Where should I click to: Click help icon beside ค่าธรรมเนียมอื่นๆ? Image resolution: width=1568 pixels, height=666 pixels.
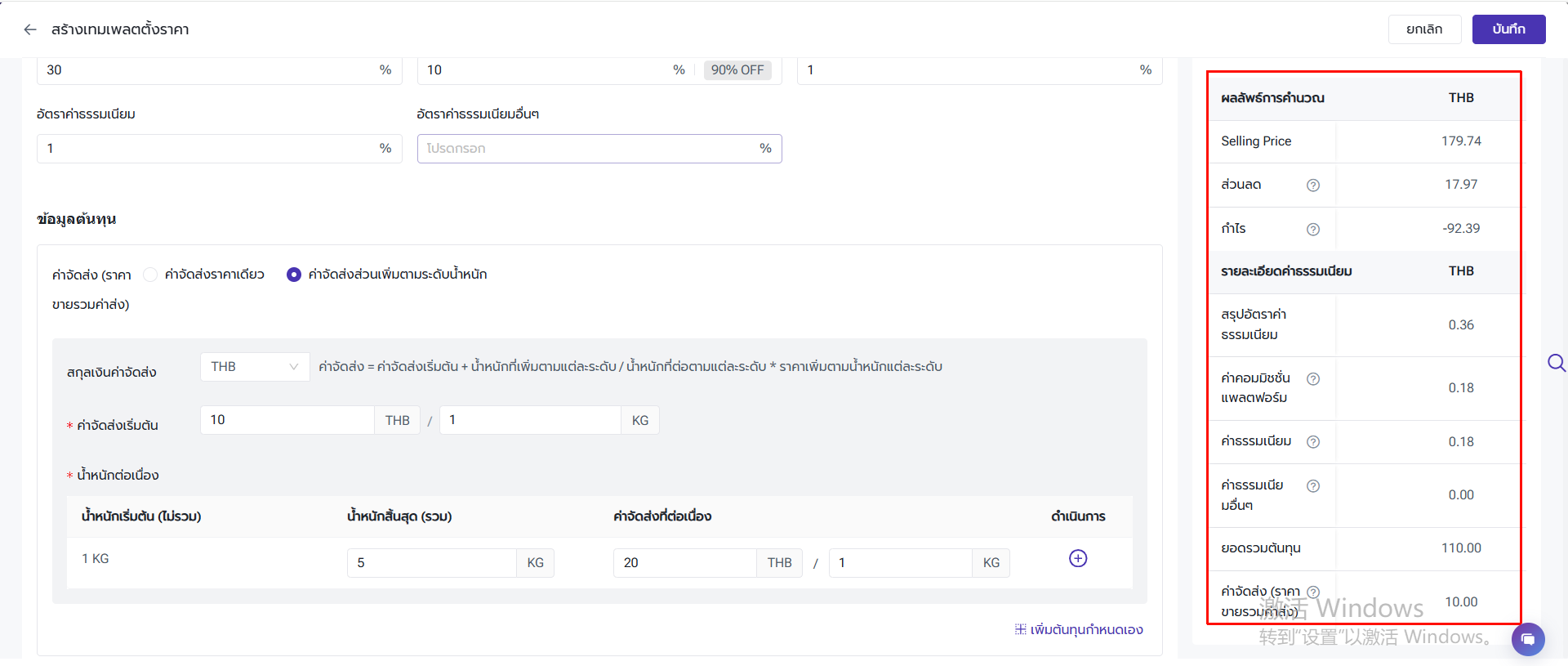coord(1313,486)
